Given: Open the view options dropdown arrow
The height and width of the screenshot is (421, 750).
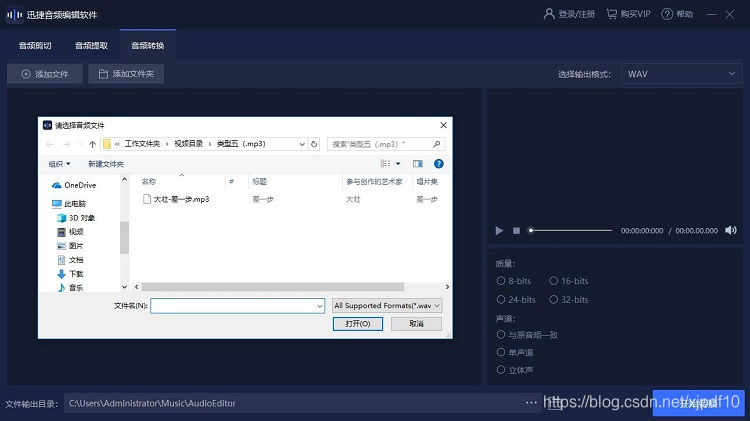Looking at the screenshot, I should tap(398, 164).
